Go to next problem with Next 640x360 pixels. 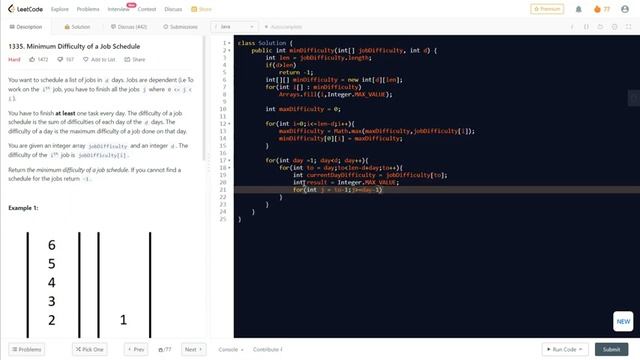point(193,349)
